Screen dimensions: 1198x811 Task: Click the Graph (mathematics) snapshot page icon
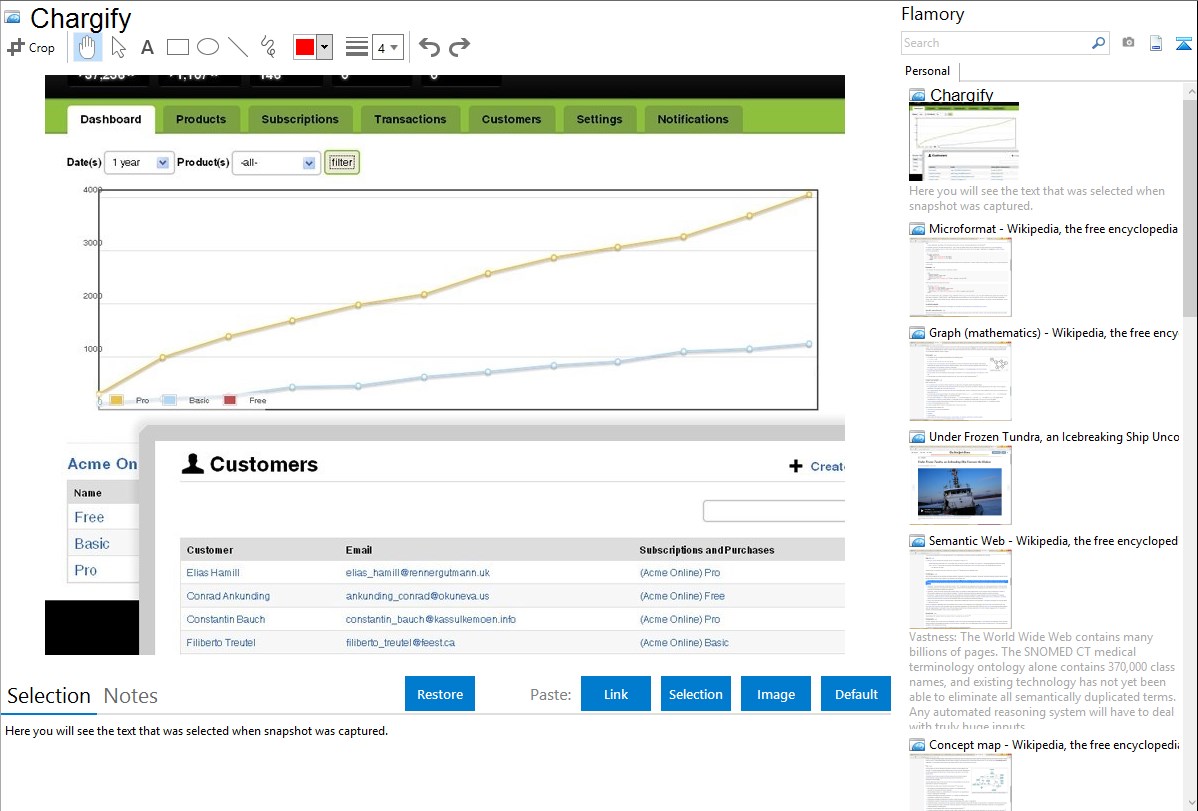click(x=917, y=333)
